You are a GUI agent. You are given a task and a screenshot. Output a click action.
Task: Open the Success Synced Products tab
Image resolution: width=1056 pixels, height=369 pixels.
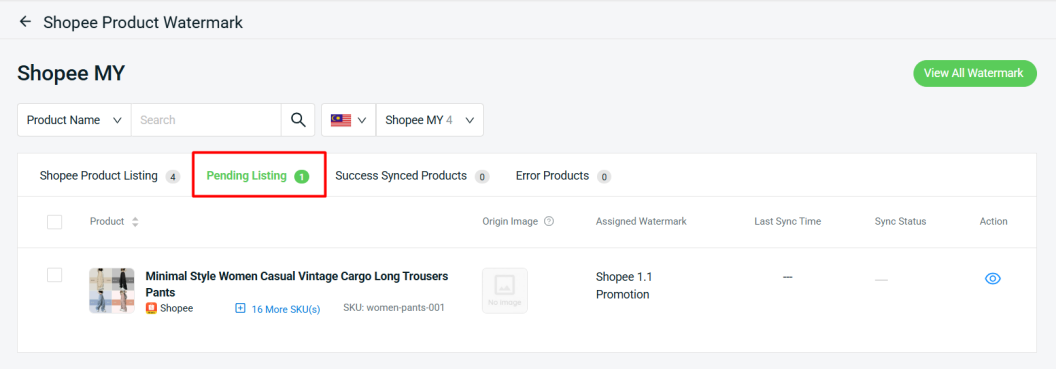pyautogui.click(x=411, y=176)
